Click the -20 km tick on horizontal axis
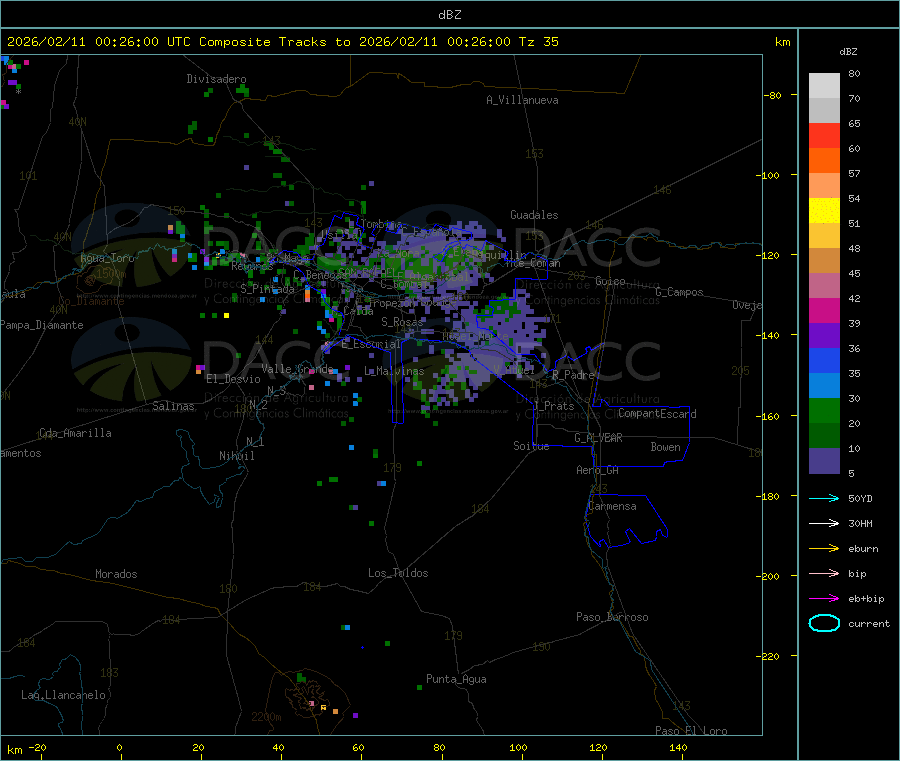Screen dimensions: 900x761 37,747
